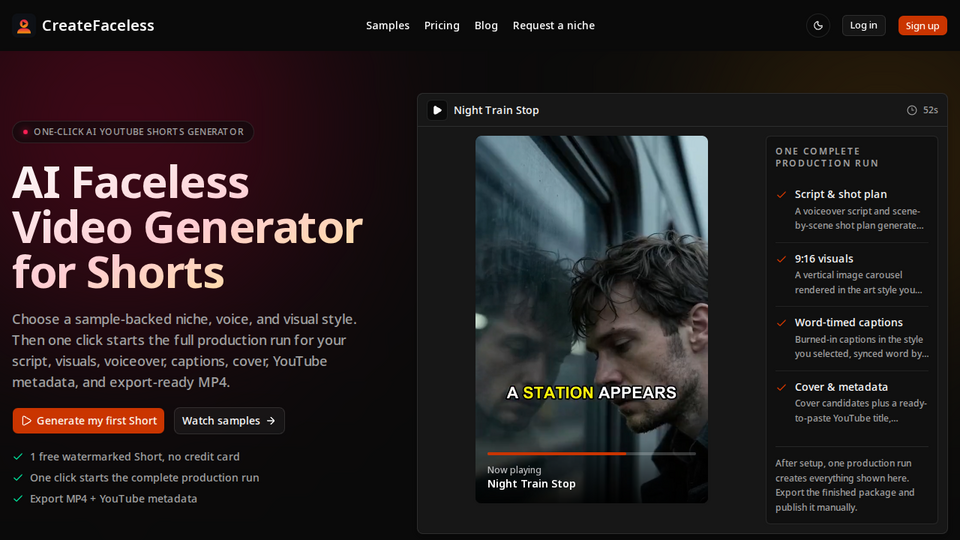Viewport: 960px width, 540px height.
Task: Go to Pricing
Action: [x=441, y=26]
